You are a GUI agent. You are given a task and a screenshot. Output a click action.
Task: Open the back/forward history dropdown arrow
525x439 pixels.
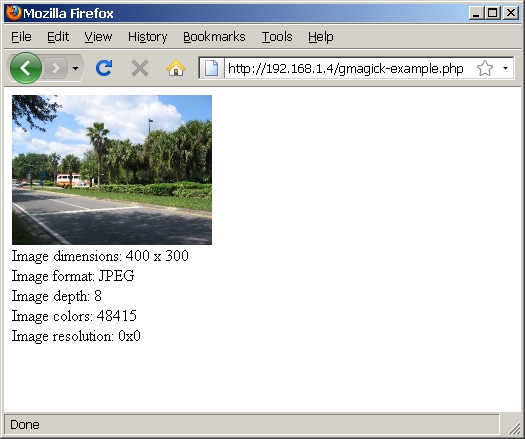point(76,69)
